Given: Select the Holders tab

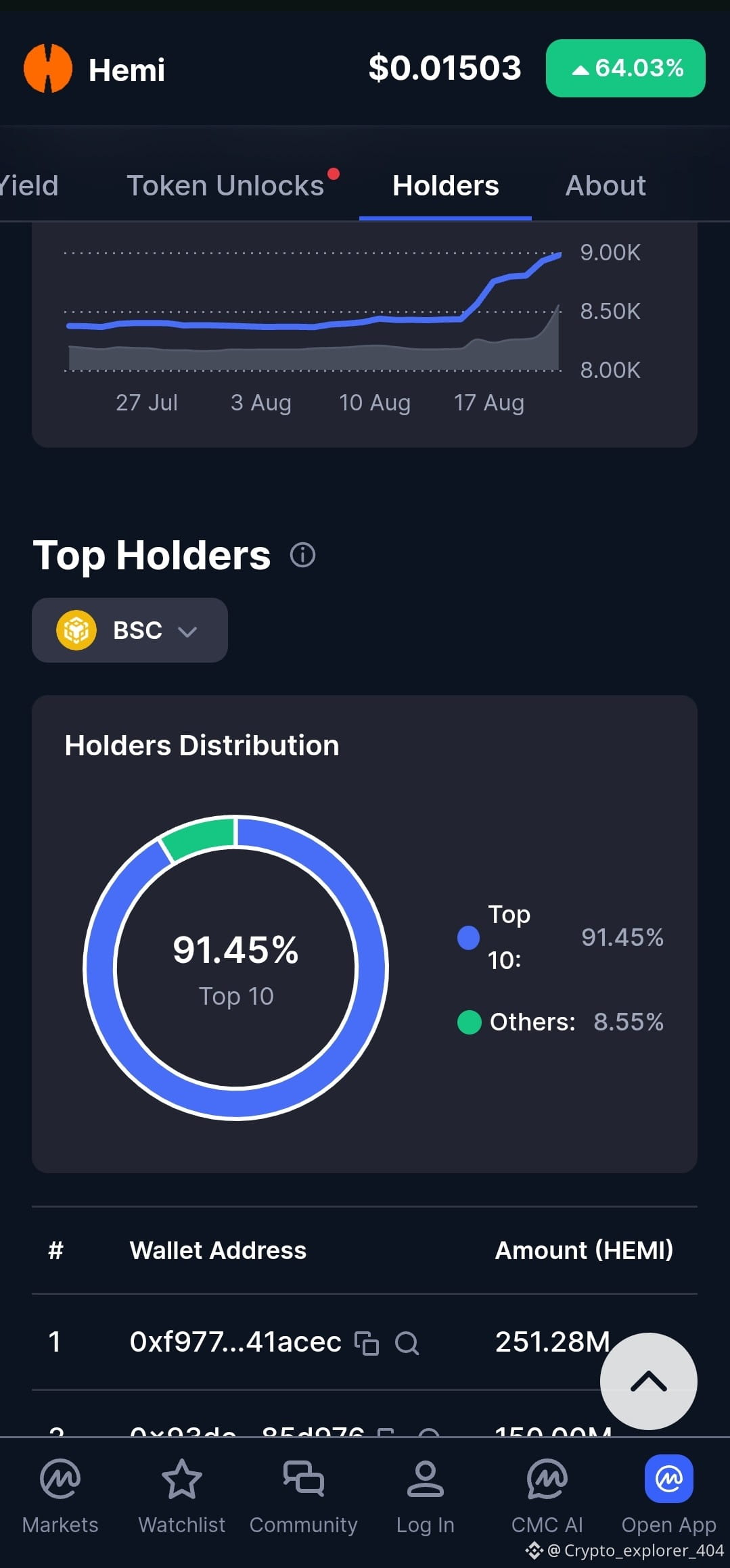Looking at the screenshot, I should (x=446, y=186).
